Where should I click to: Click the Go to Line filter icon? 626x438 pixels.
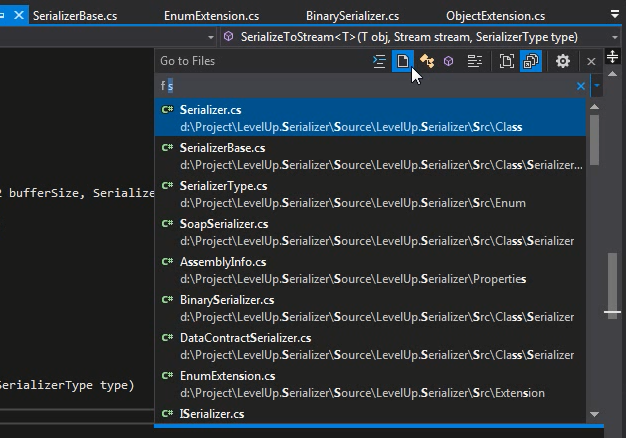[x=379, y=61]
